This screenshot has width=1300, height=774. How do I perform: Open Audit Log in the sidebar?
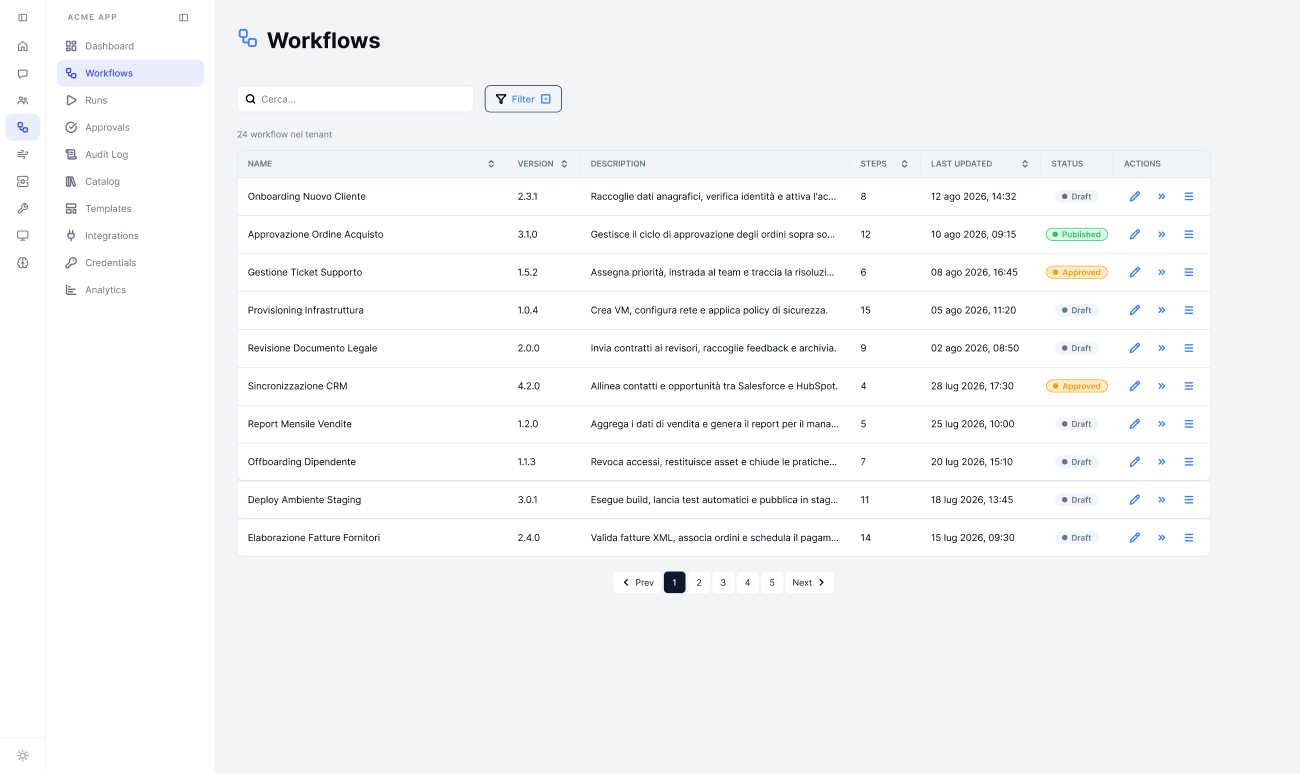[130, 154]
